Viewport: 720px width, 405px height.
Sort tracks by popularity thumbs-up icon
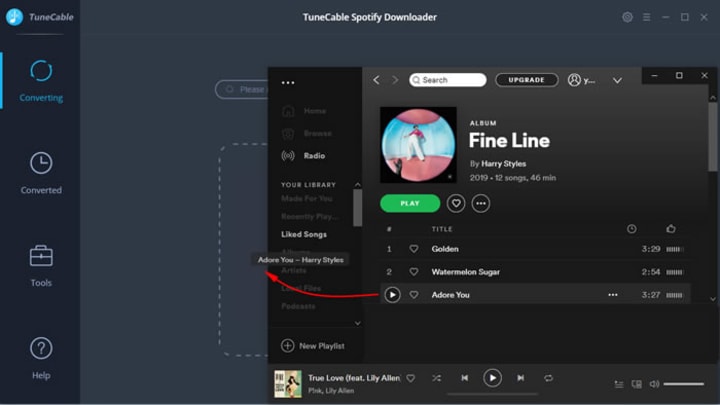(x=671, y=228)
